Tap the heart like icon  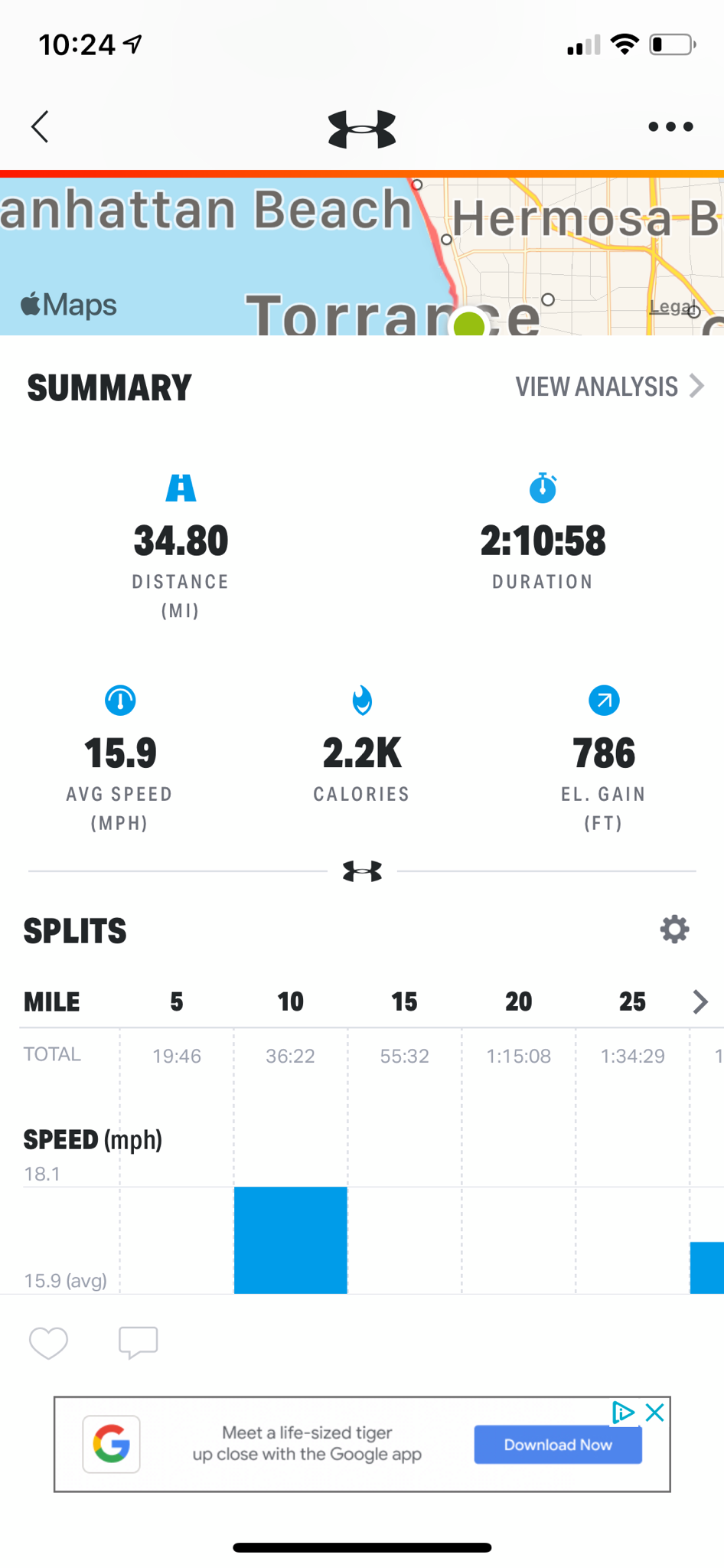[x=48, y=1343]
